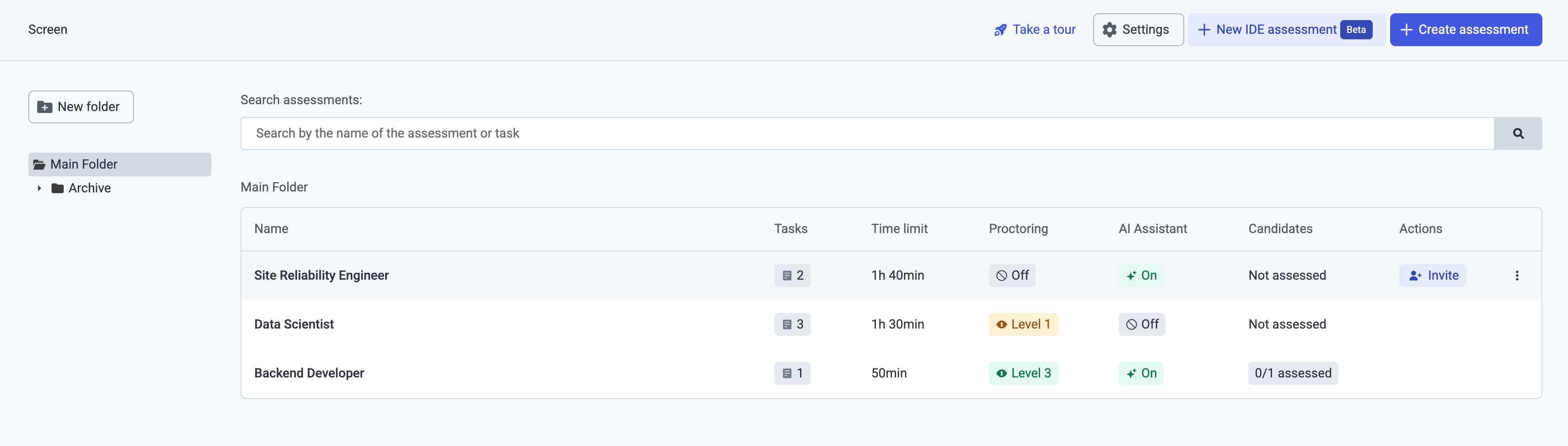Turn off AI Assistant for Backend Developer
Viewport: 1568px width, 446px height.
pos(1141,373)
